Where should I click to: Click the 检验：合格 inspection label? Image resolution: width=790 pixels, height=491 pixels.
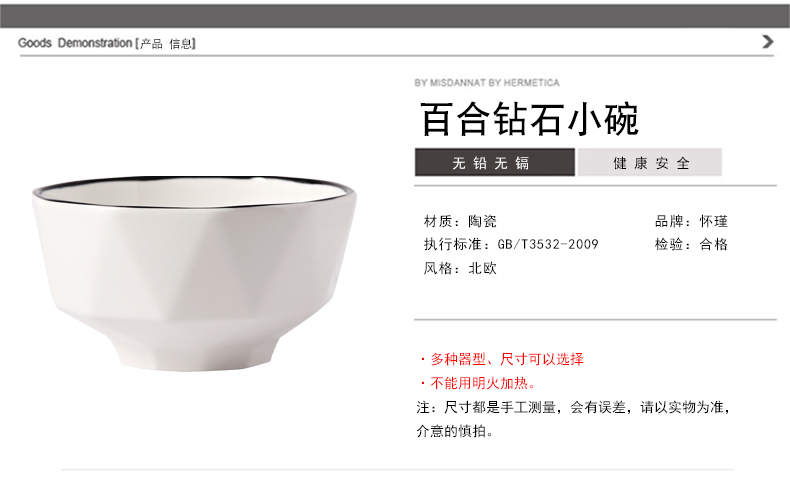coord(691,244)
